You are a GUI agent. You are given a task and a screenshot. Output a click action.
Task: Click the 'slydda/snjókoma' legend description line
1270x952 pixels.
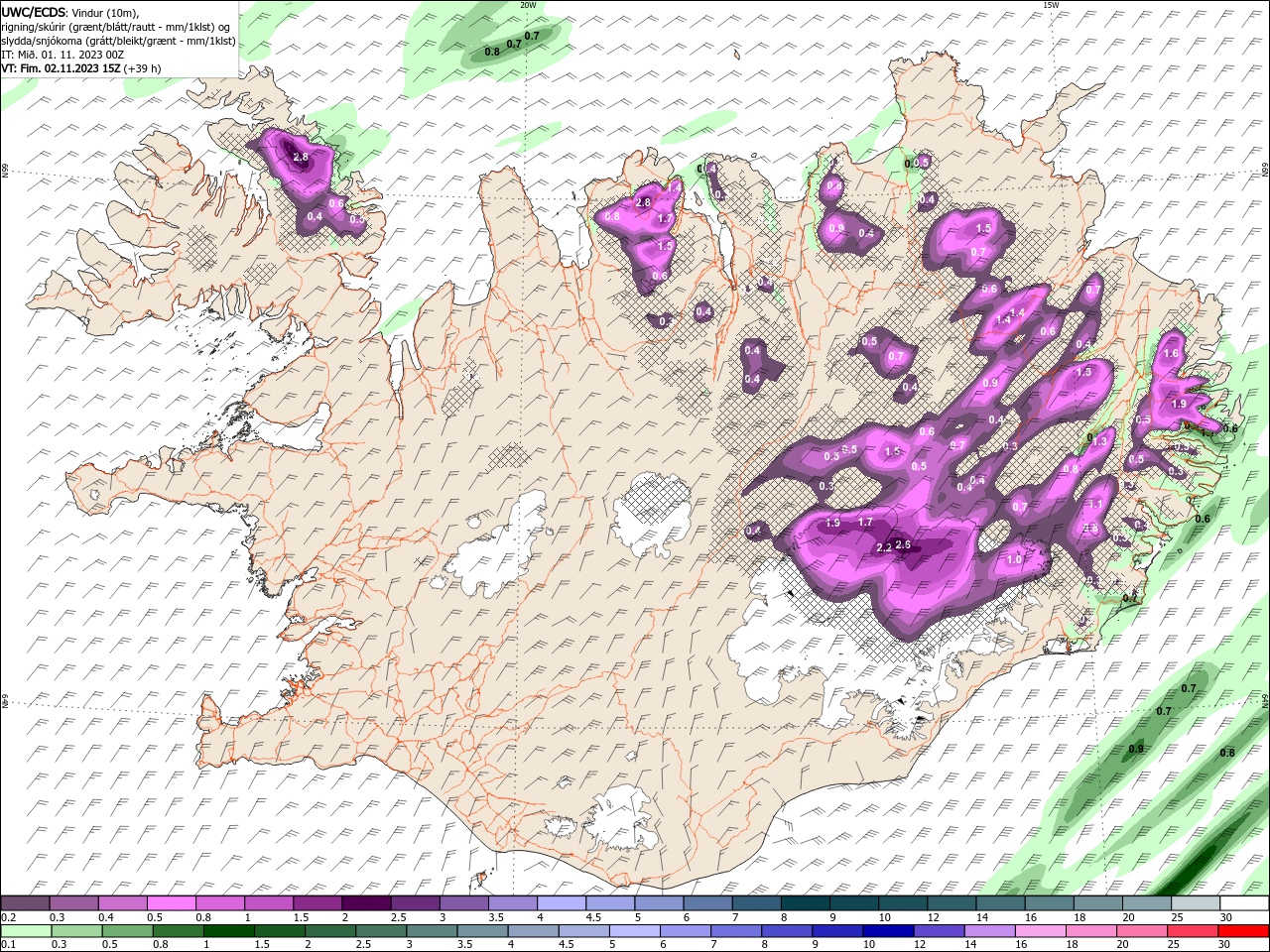119,41
